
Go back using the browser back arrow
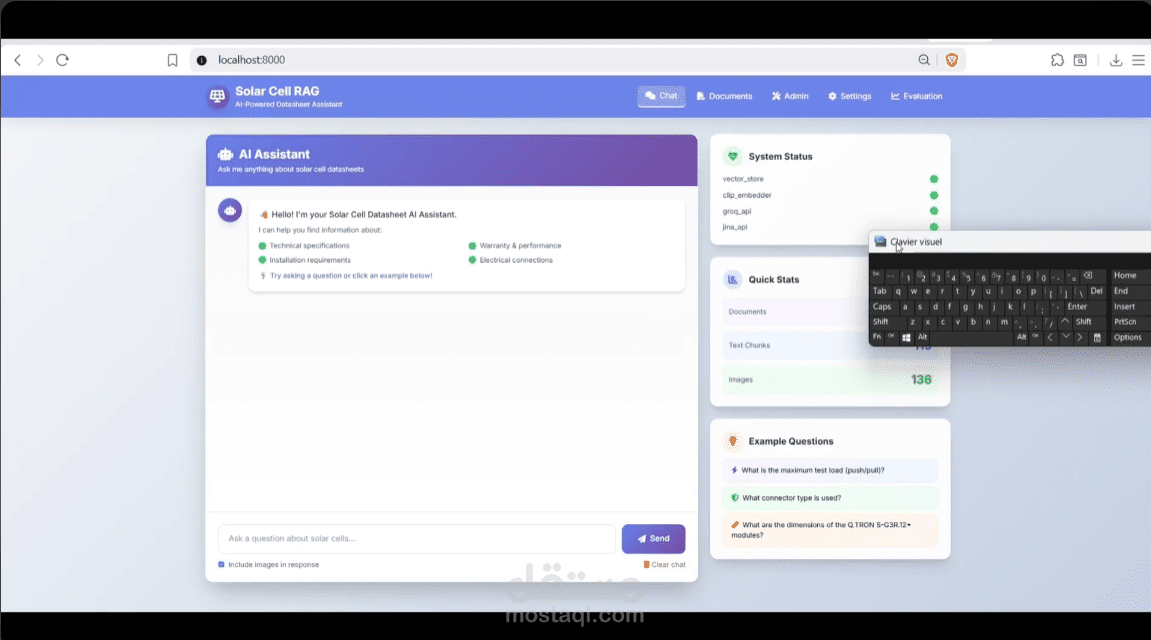pyautogui.click(x=18, y=60)
